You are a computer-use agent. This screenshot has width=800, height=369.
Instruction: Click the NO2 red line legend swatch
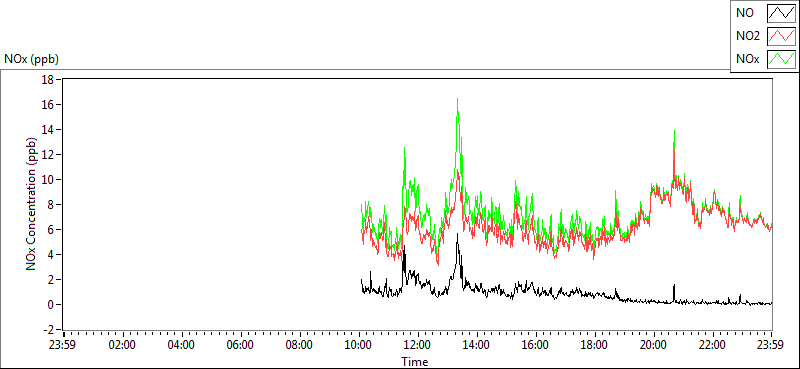tap(782, 36)
